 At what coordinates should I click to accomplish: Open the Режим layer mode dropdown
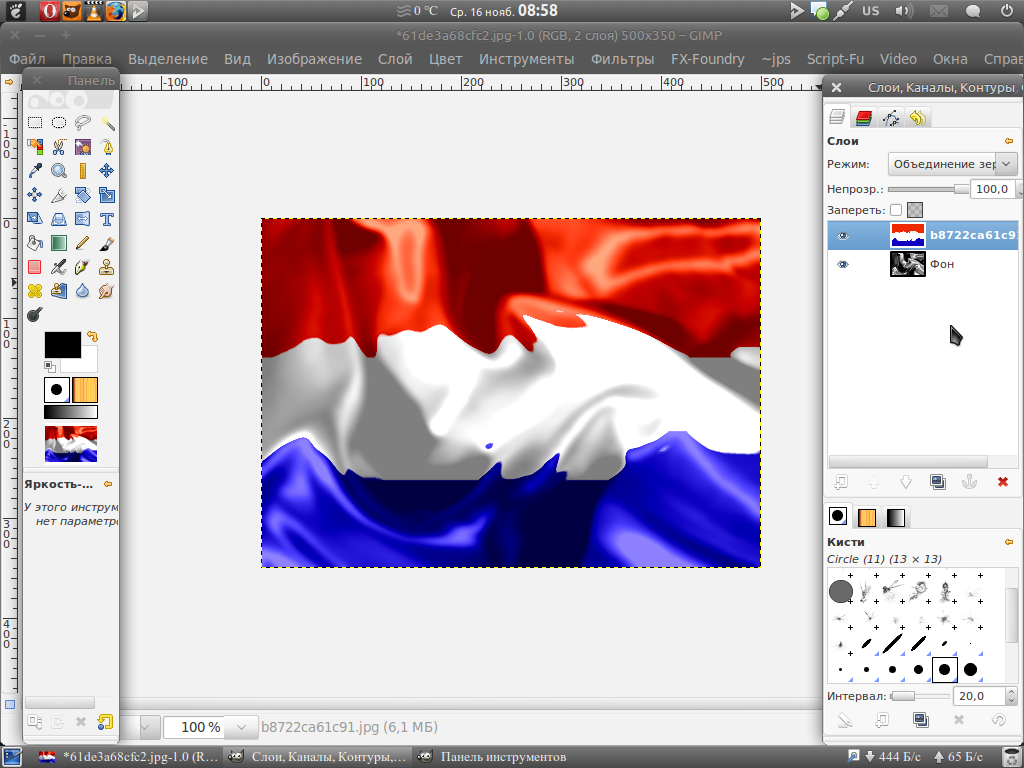point(953,164)
